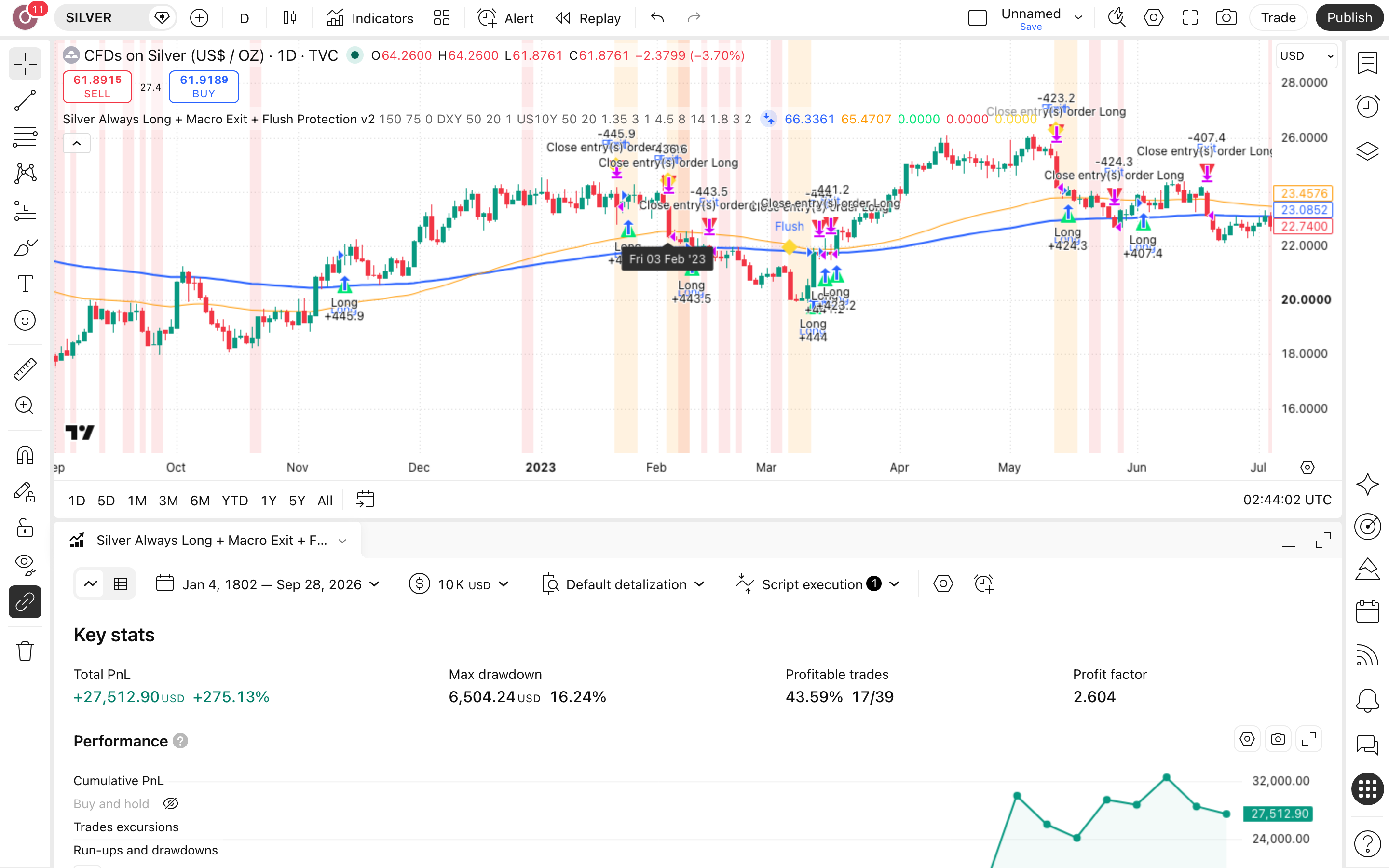
Task: Select the trend line drawing tool
Action: tap(25, 100)
